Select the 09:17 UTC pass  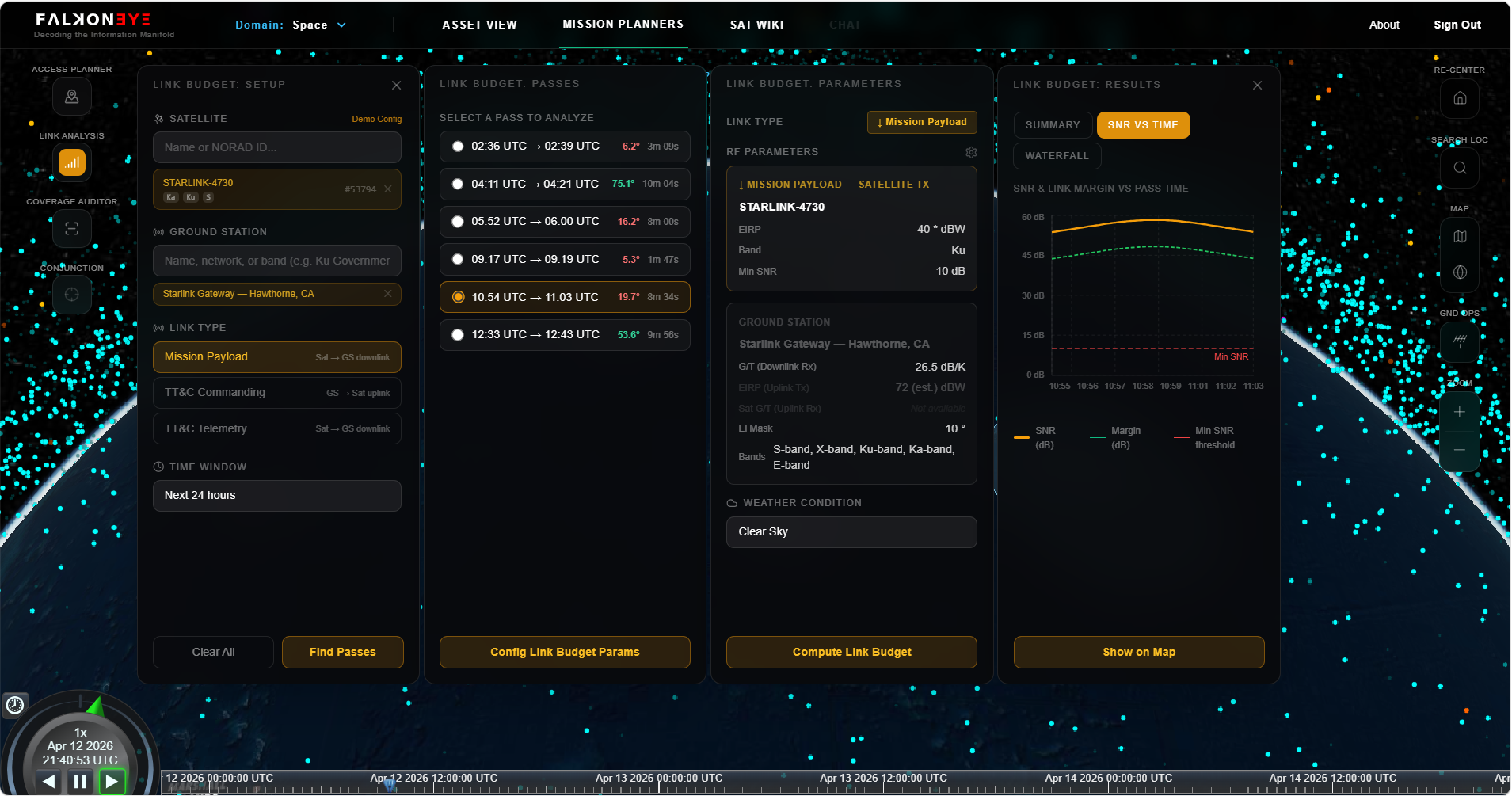565,259
